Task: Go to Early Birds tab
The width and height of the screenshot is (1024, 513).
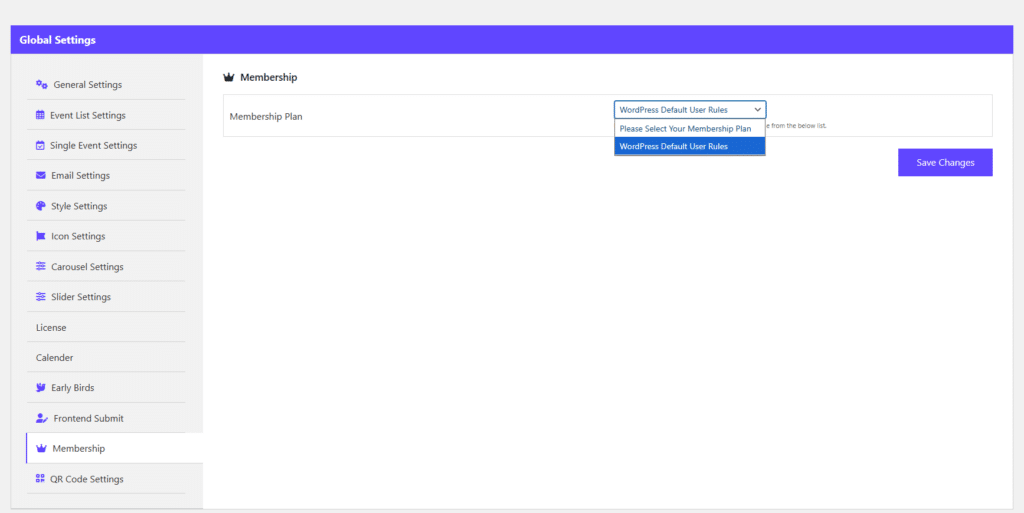Action: [106, 388]
